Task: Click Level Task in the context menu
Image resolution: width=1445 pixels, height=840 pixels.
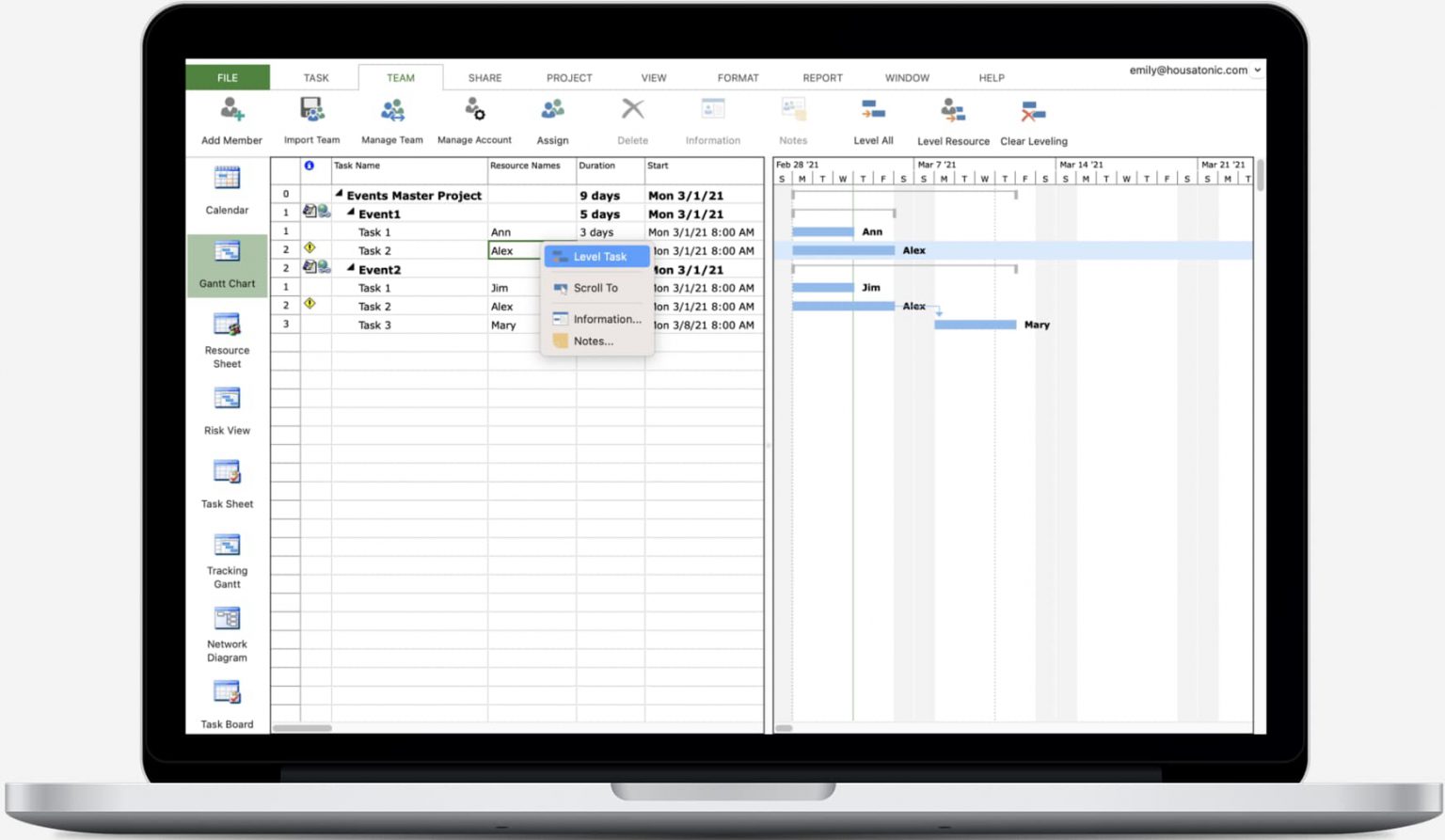Action: click(600, 256)
